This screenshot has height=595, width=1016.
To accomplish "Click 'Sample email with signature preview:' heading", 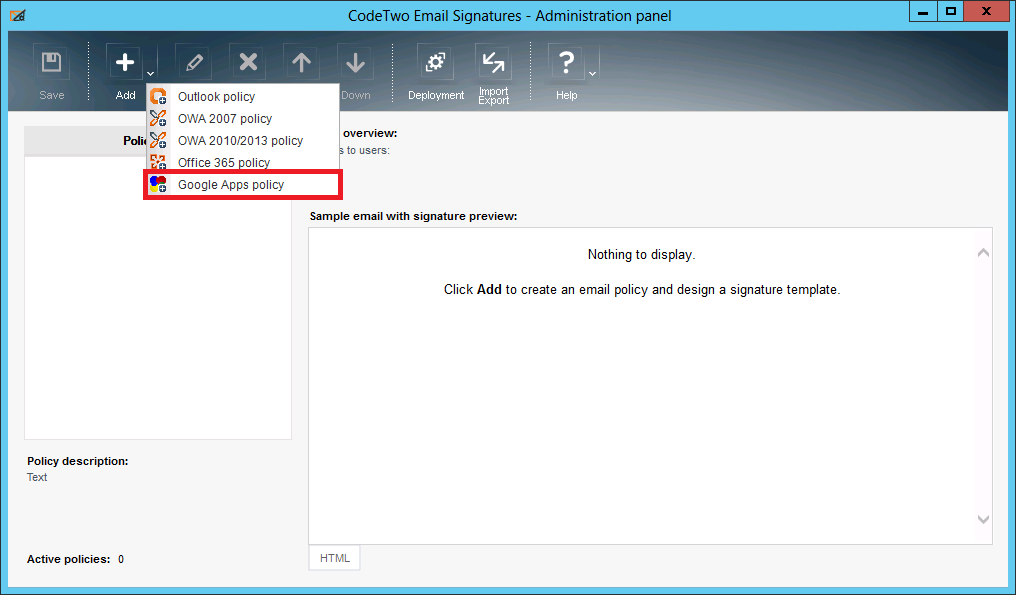I will click(413, 216).
